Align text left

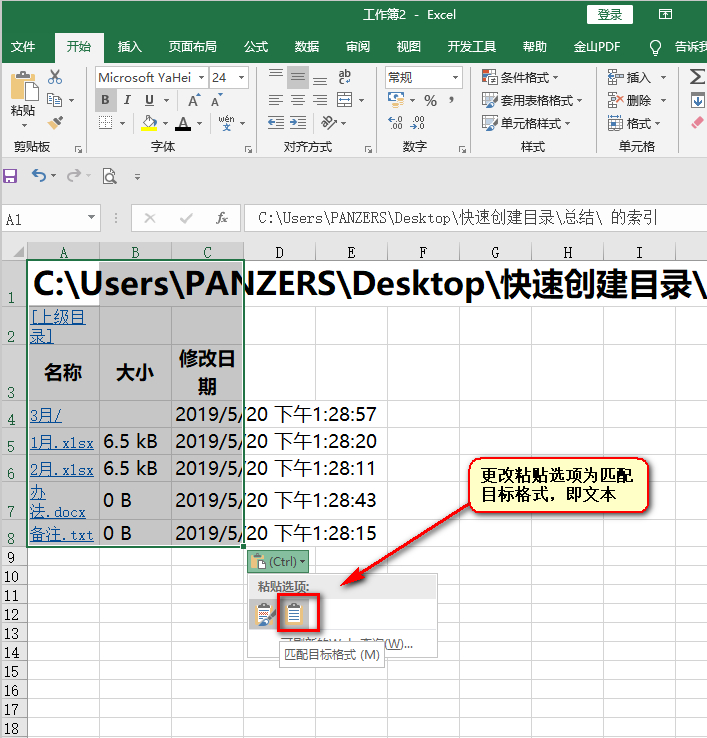(x=276, y=100)
